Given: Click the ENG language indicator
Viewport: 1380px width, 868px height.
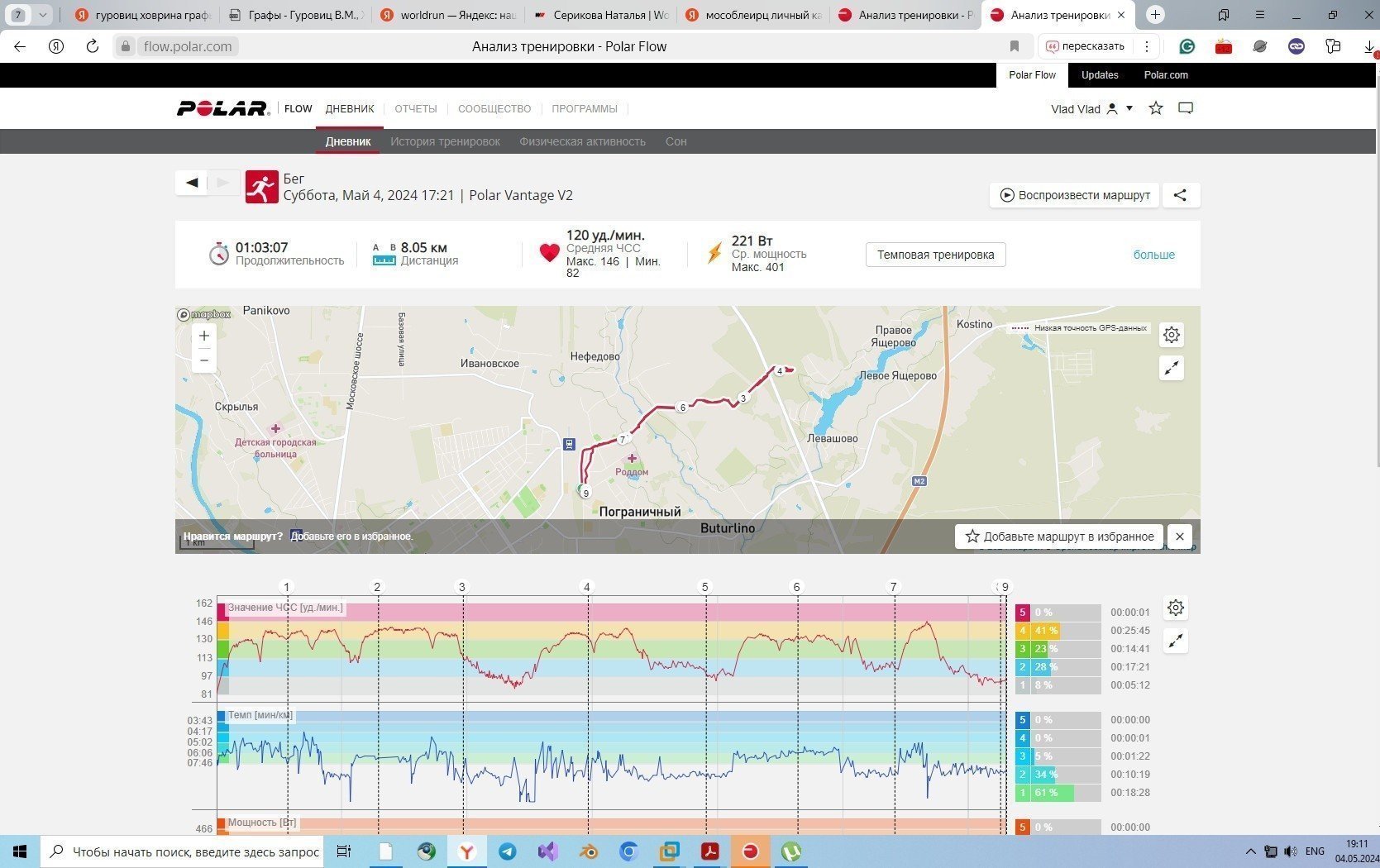Looking at the screenshot, I should 1315,851.
